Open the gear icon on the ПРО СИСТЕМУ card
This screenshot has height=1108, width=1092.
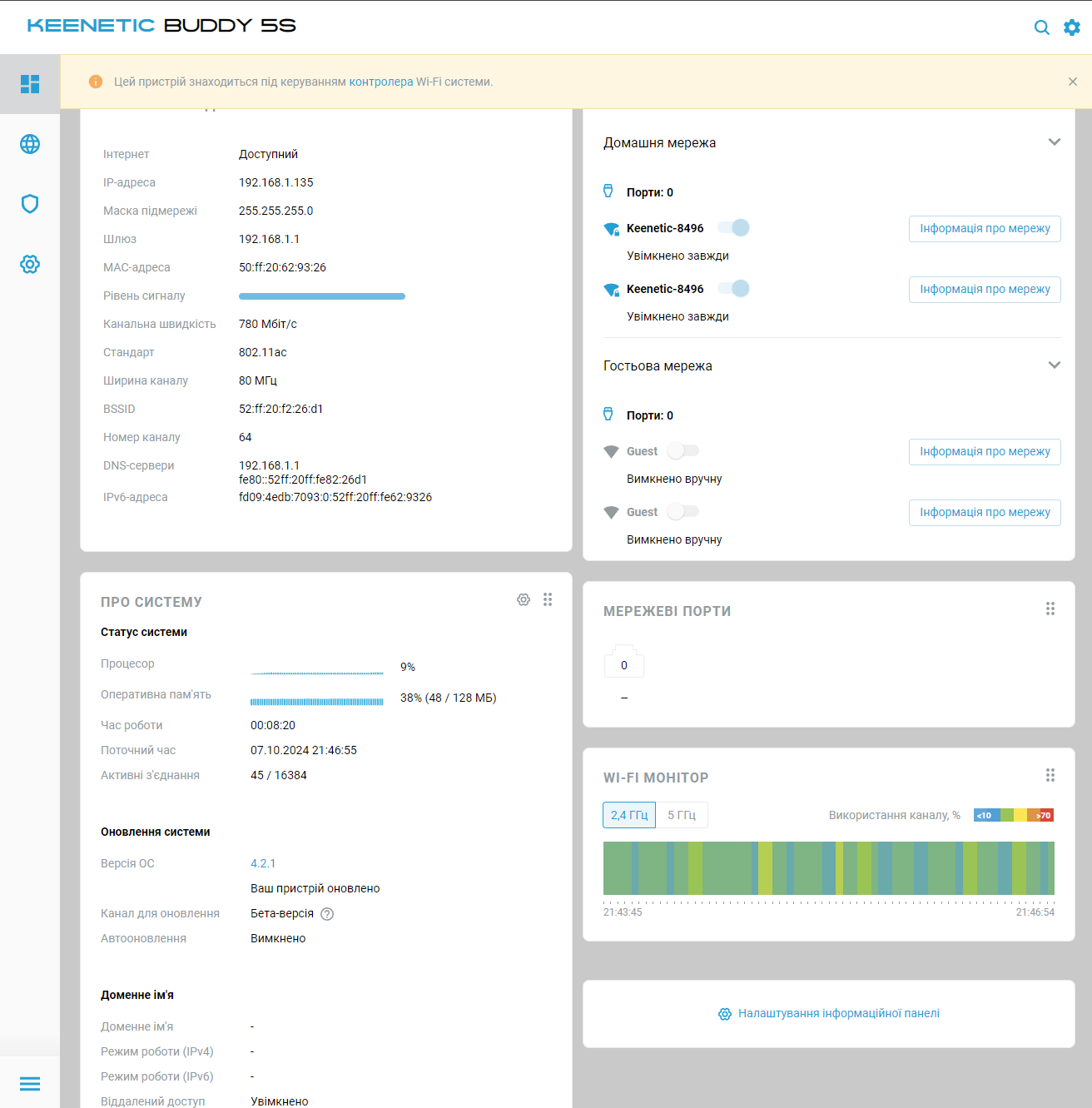click(x=524, y=599)
